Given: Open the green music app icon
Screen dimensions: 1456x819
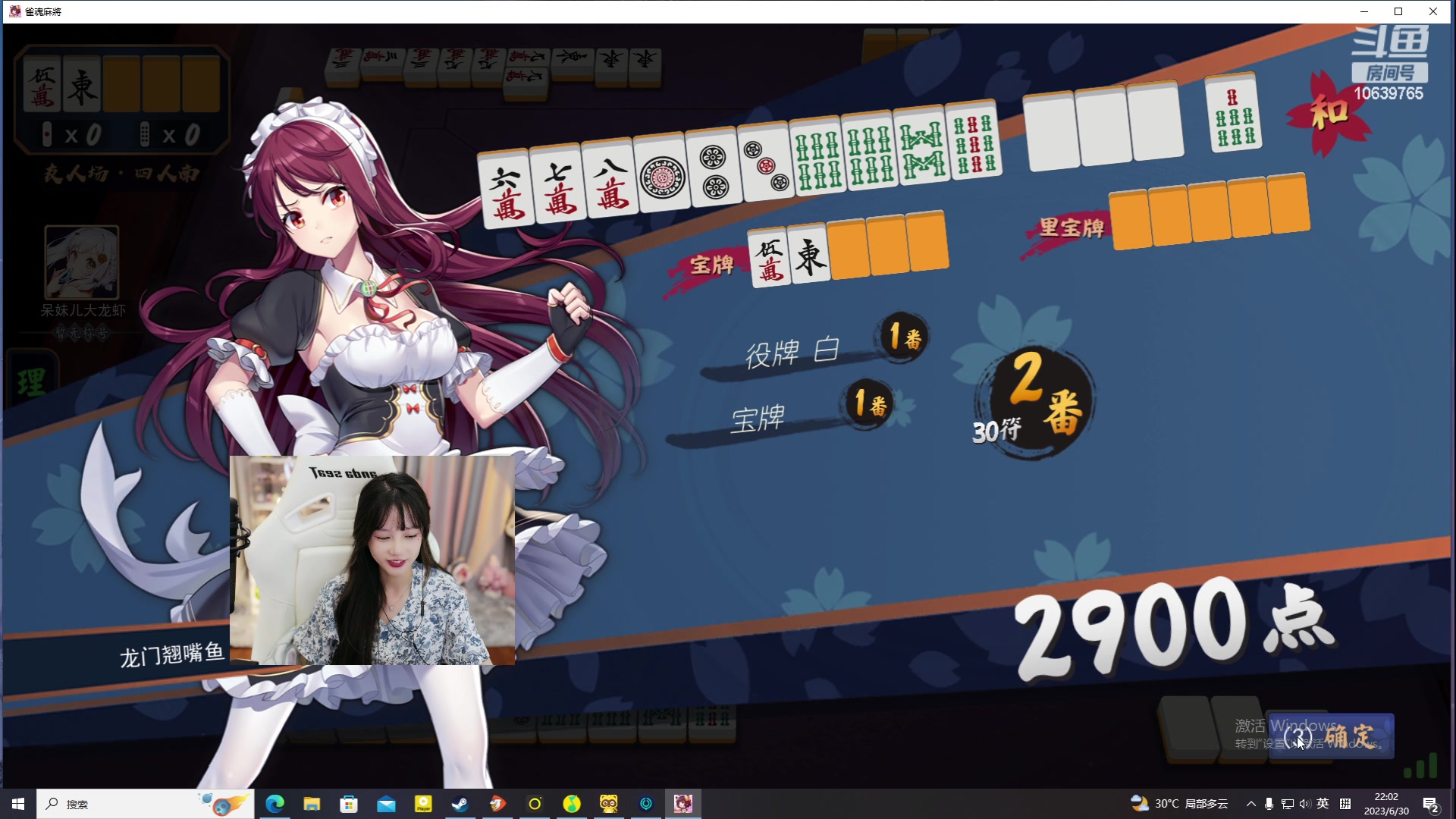Looking at the screenshot, I should [572, 804].
